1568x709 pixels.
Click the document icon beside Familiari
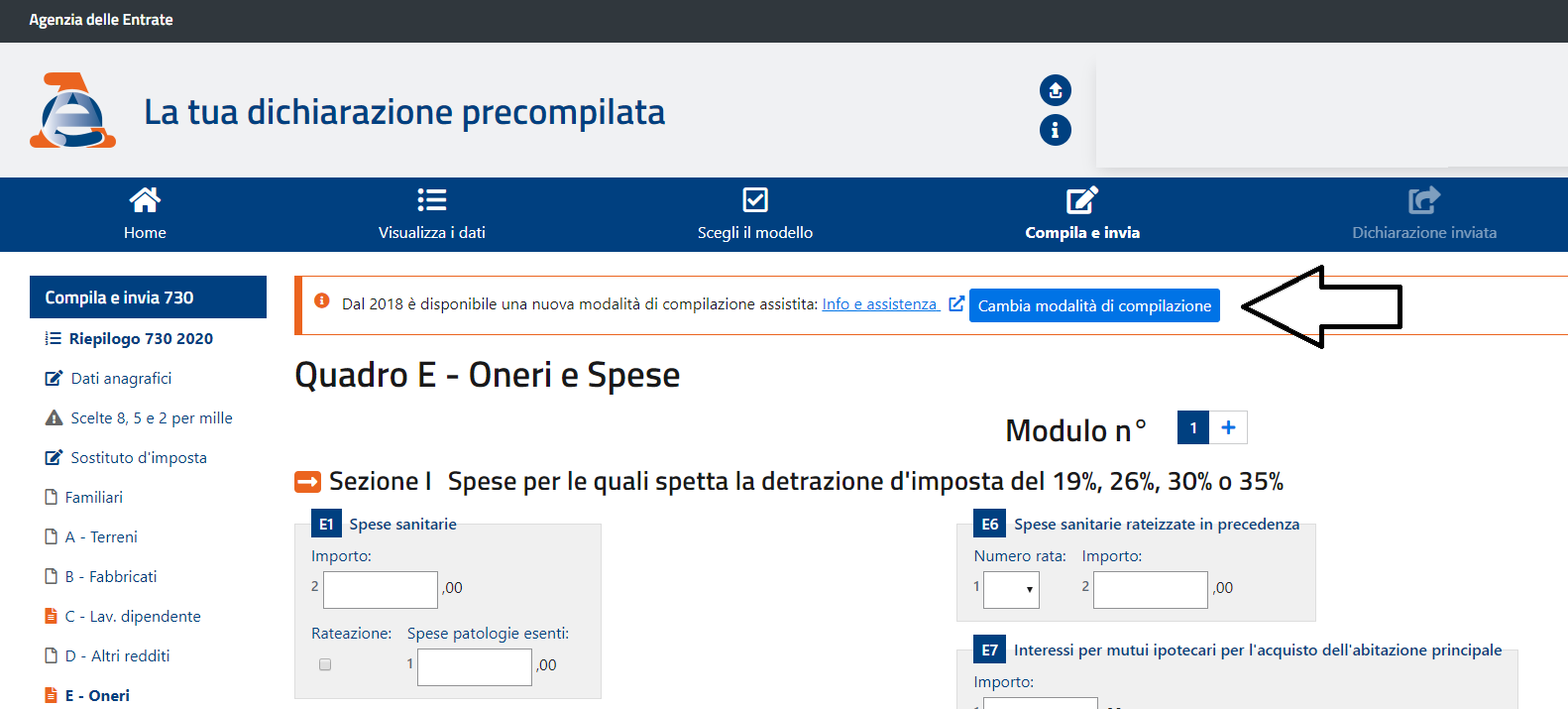pyautogui.click(x=52, y=497)
